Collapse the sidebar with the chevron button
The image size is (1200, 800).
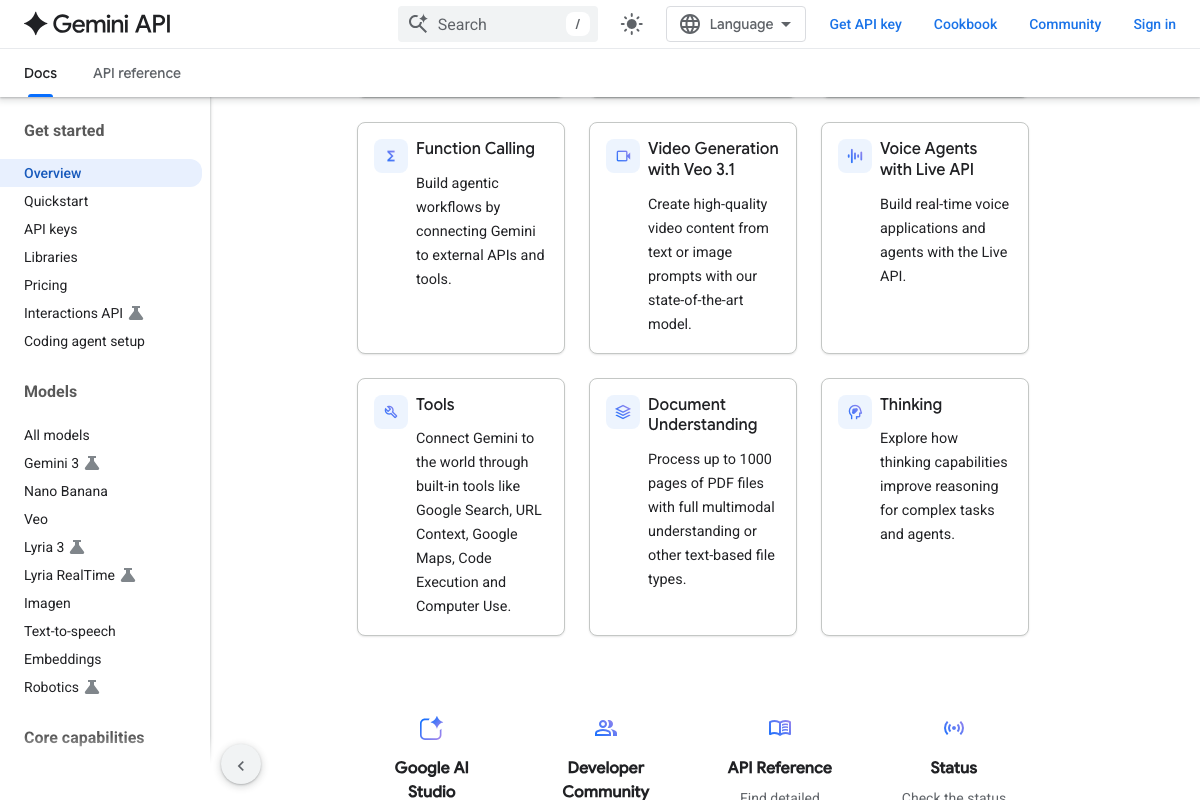241,766
